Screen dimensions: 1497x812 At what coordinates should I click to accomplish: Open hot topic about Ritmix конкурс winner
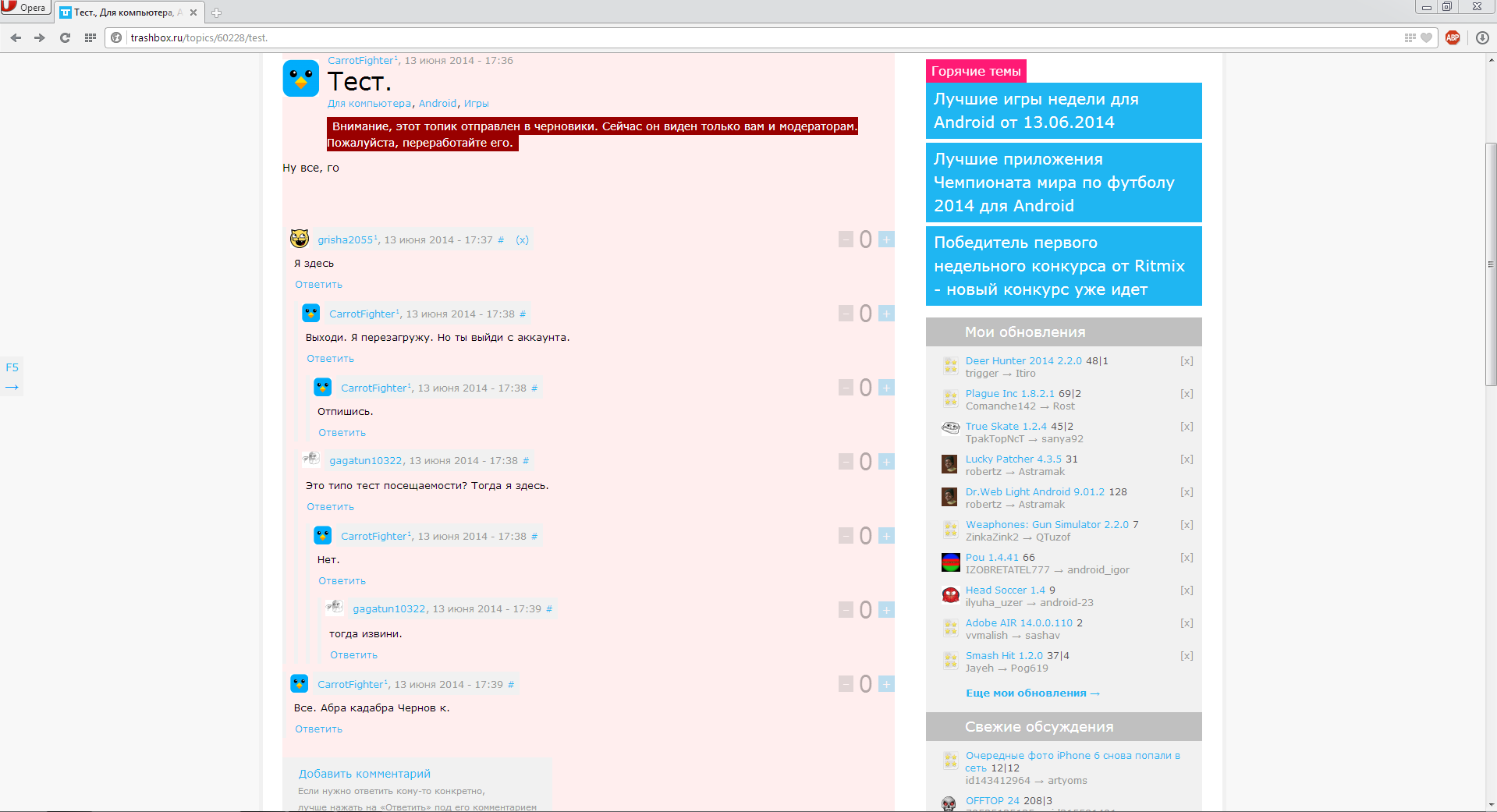click(1063, 266)
